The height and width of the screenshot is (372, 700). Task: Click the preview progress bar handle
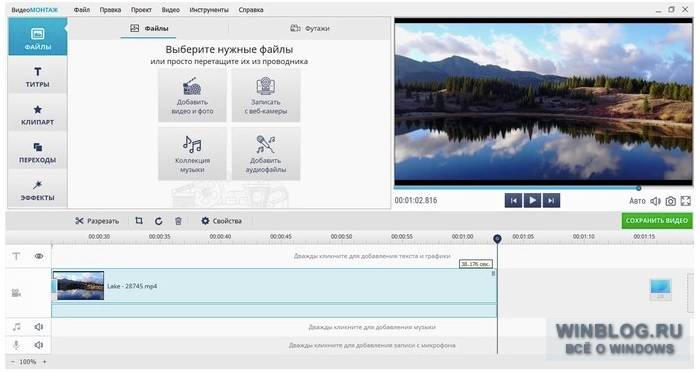[x=638, y=188]
